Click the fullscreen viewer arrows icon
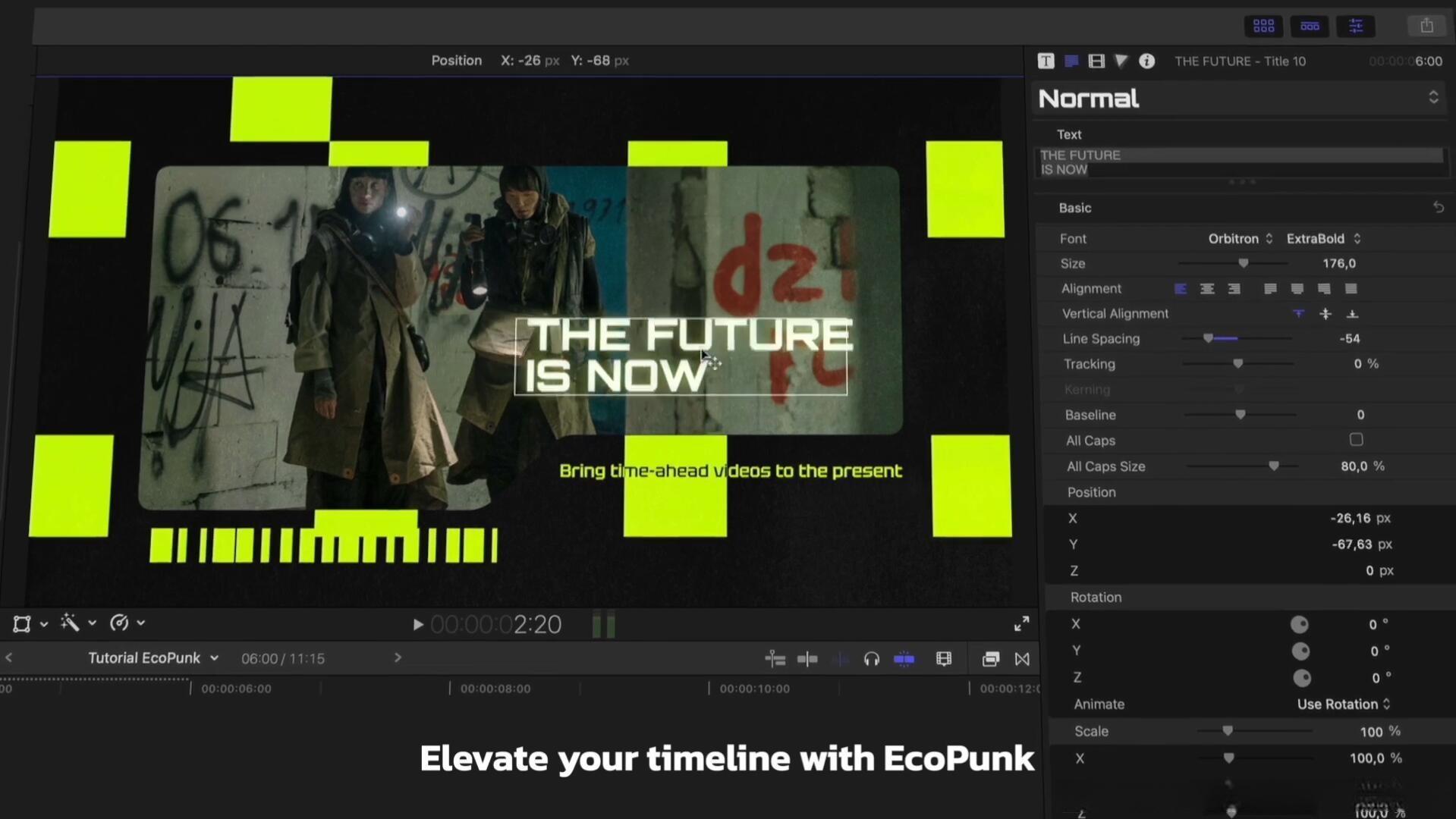 click(1021, 623)
